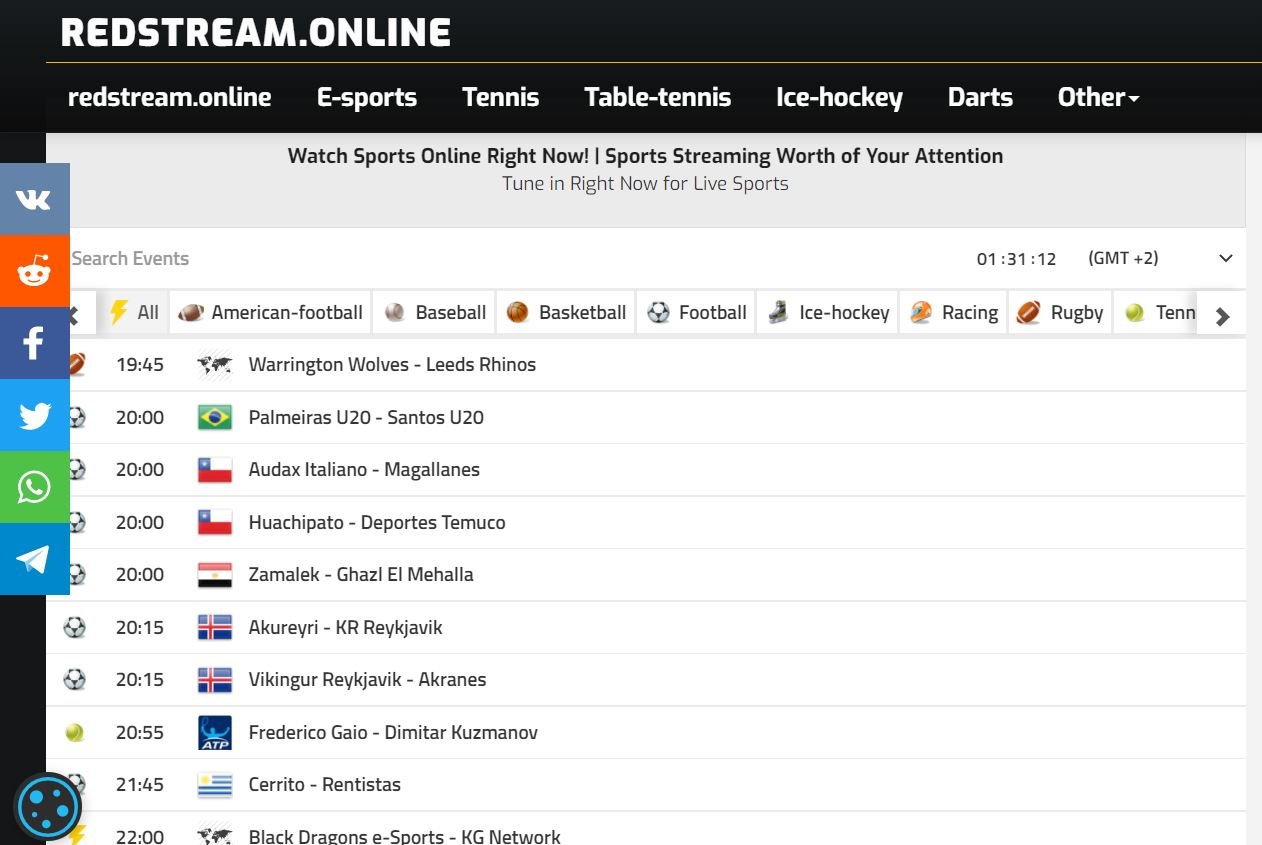Go to E-sports section

click(367, 97)
